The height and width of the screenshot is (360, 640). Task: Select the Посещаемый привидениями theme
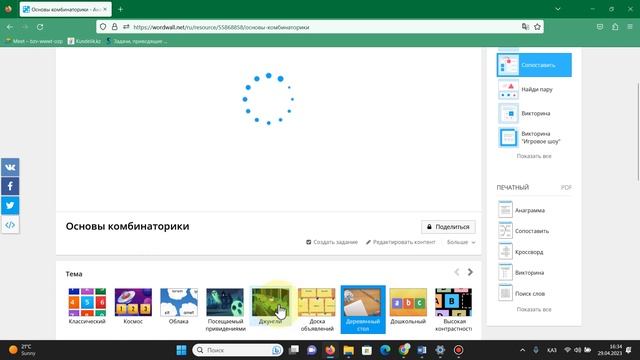pos(225,310)
